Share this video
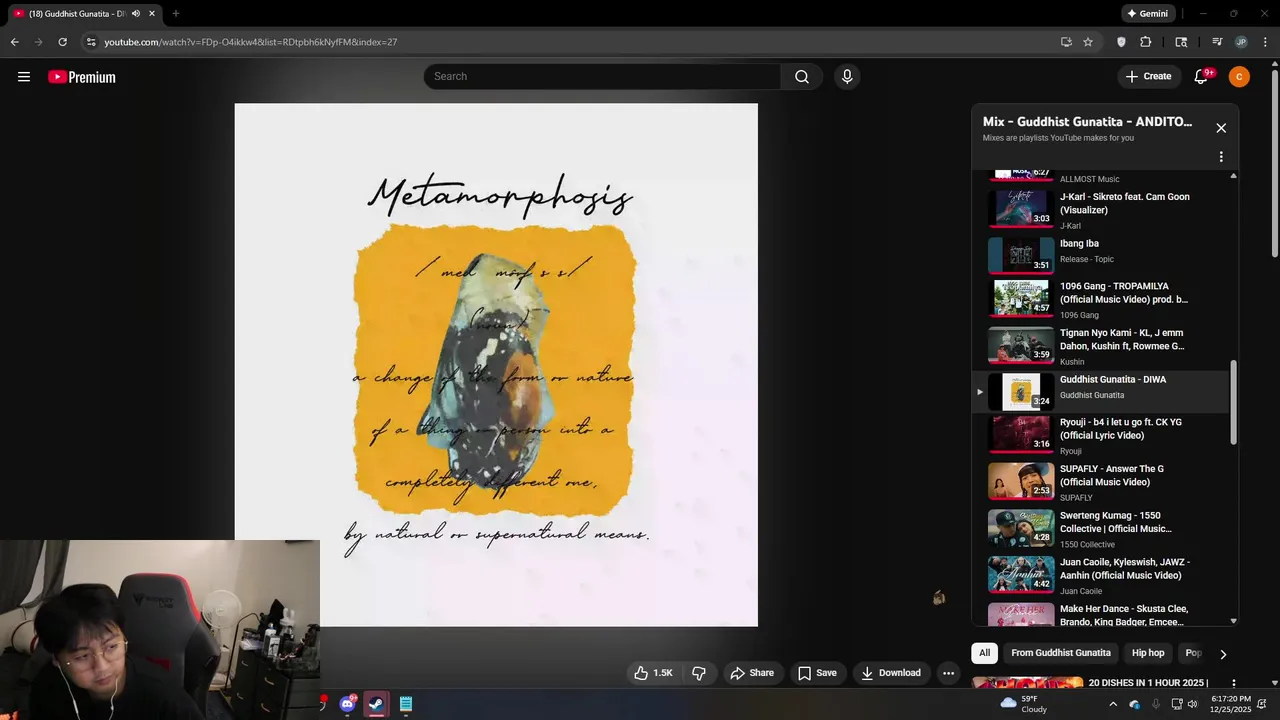Screen dimensions: 1280x720 [752, 673]
